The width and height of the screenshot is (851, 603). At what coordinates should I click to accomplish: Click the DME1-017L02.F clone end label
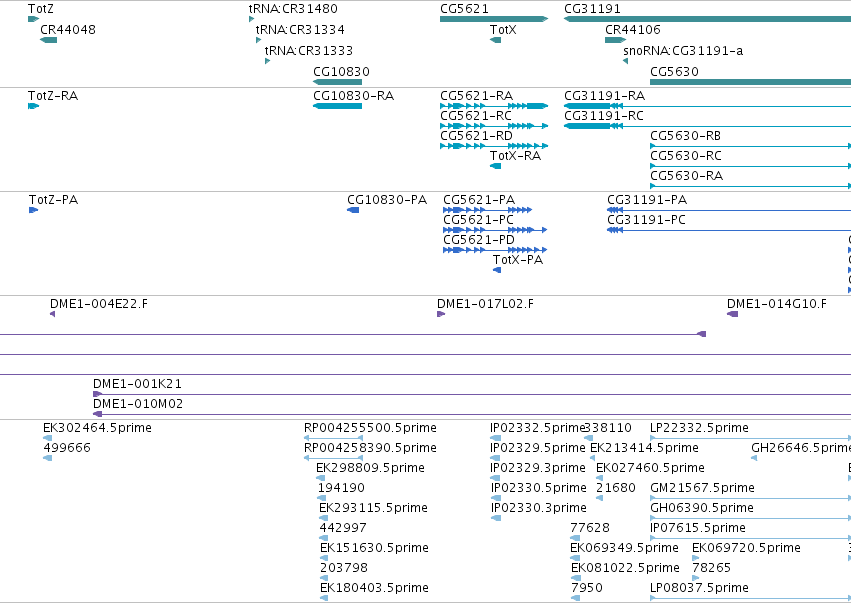pyautogui.click(x=485, y=304)
